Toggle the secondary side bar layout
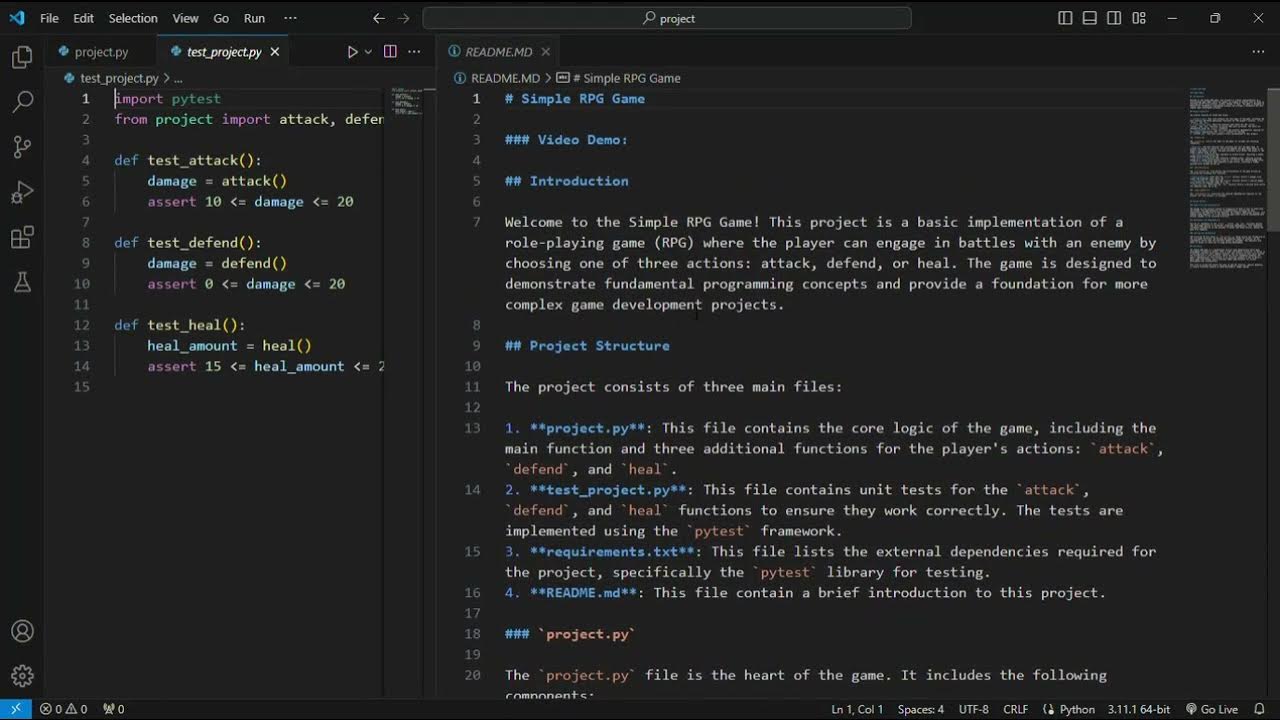Image resolution: width=1280 pixels, height=720 pixels. 1114,18
